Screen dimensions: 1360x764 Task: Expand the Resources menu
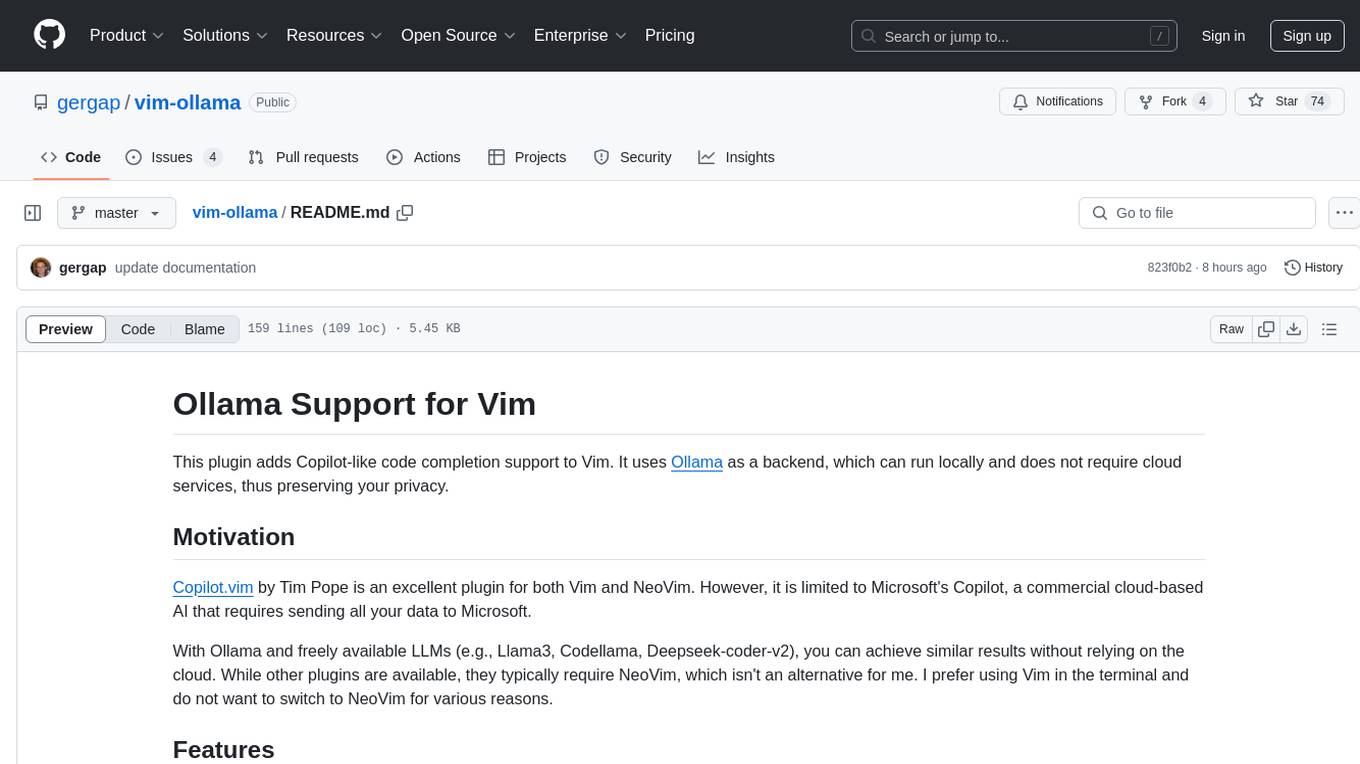(334, 35)
